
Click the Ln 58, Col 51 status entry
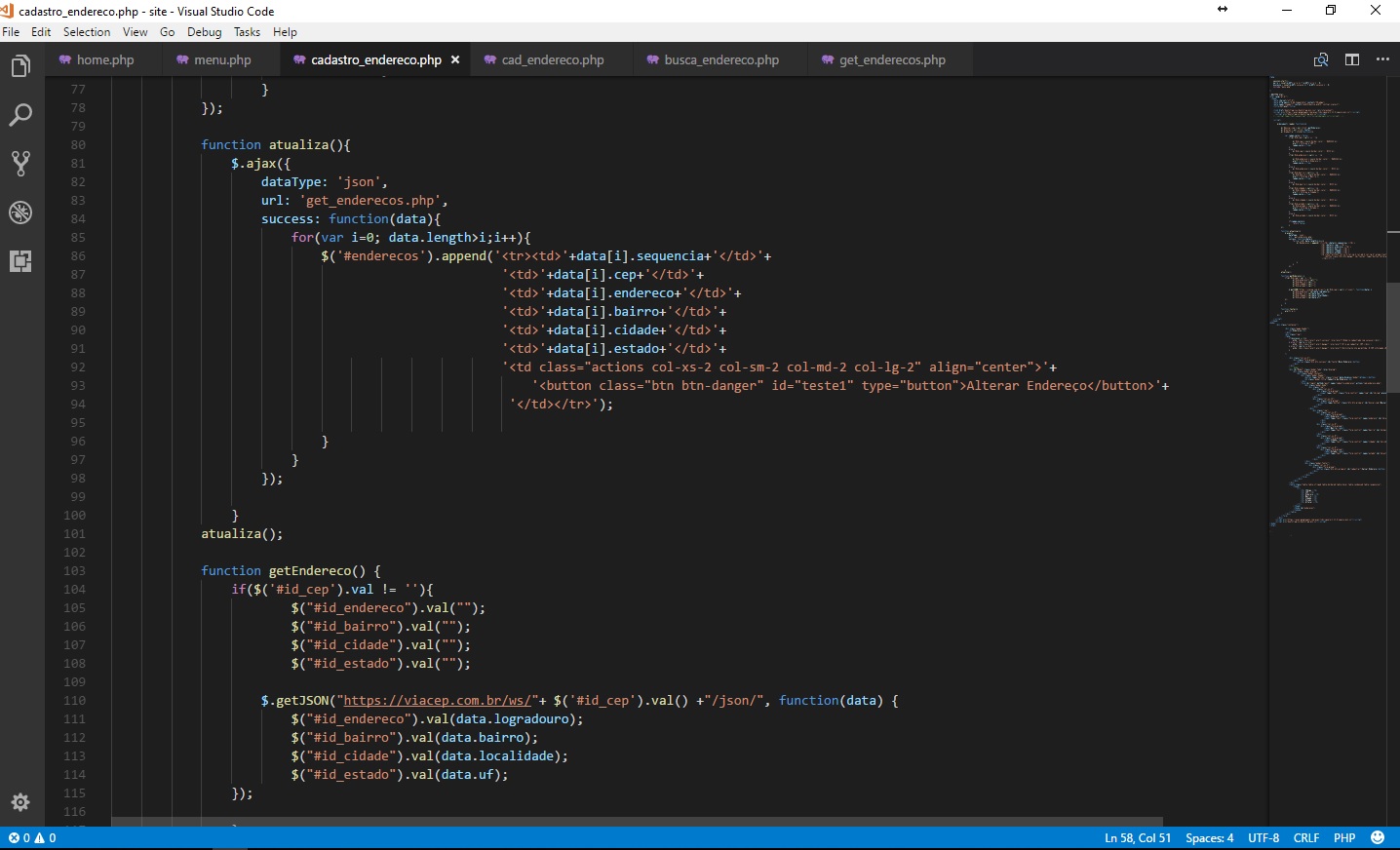tap(1138, 838)
